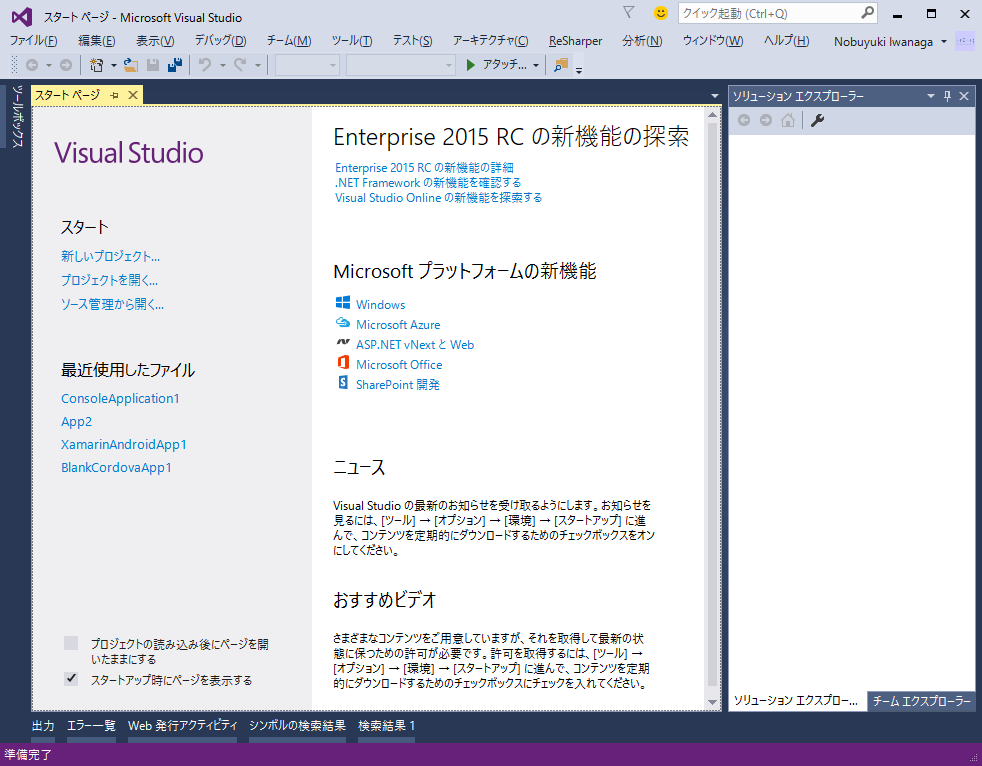This screenshot has width=982, height=766.
Task: Open the New Project dropdown arrow
Action: click(x=113, y=65)
